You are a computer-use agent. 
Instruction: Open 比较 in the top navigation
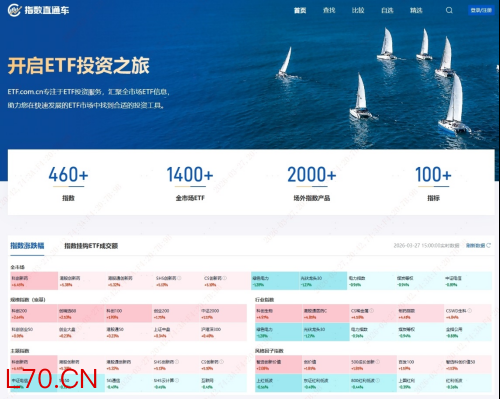358,10
